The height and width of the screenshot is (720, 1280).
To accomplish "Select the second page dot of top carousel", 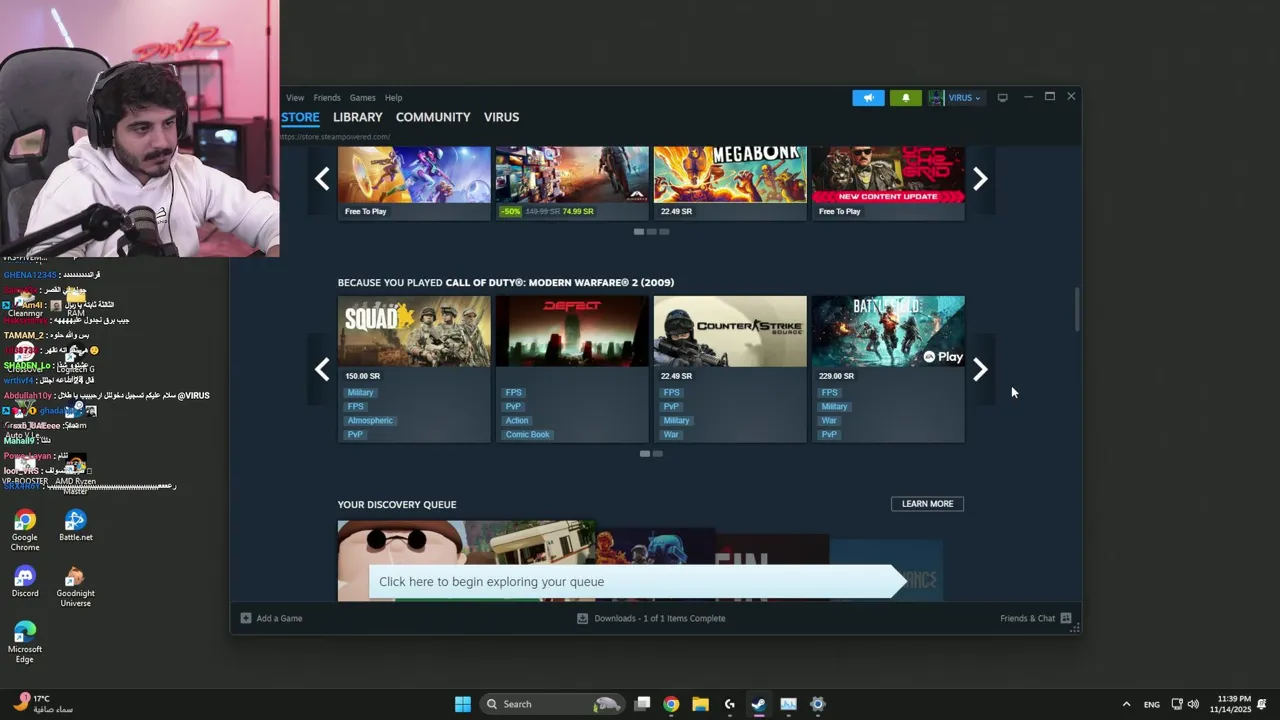I will [651, 232].
